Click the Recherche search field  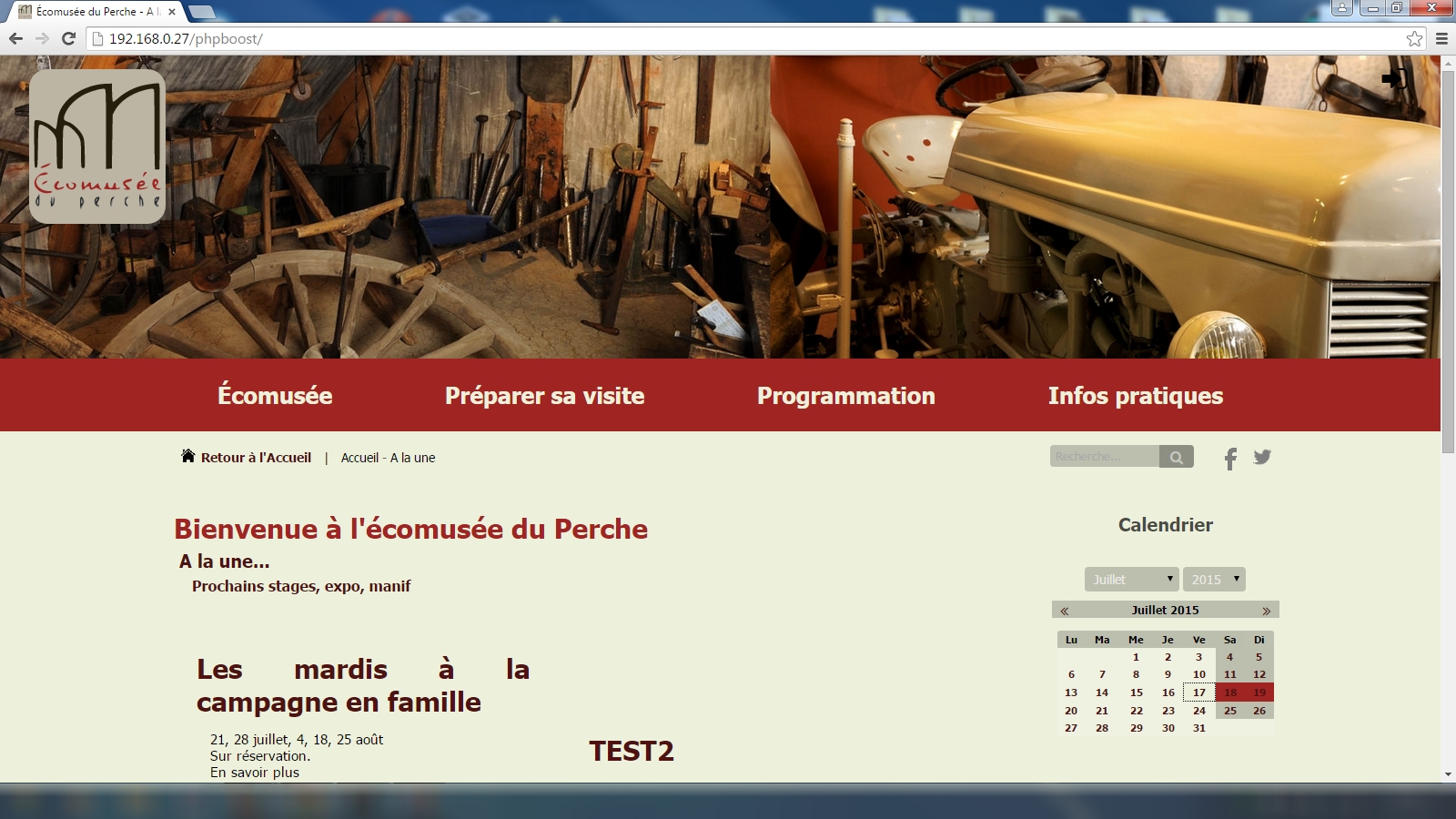click(1104, 457)
